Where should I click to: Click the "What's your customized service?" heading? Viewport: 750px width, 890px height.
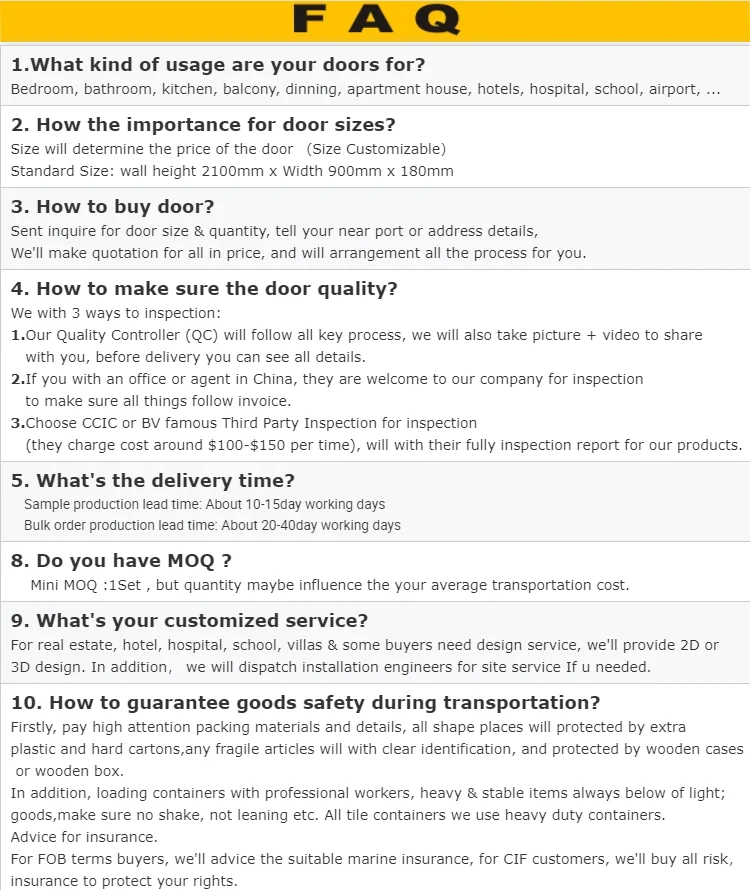190,621
